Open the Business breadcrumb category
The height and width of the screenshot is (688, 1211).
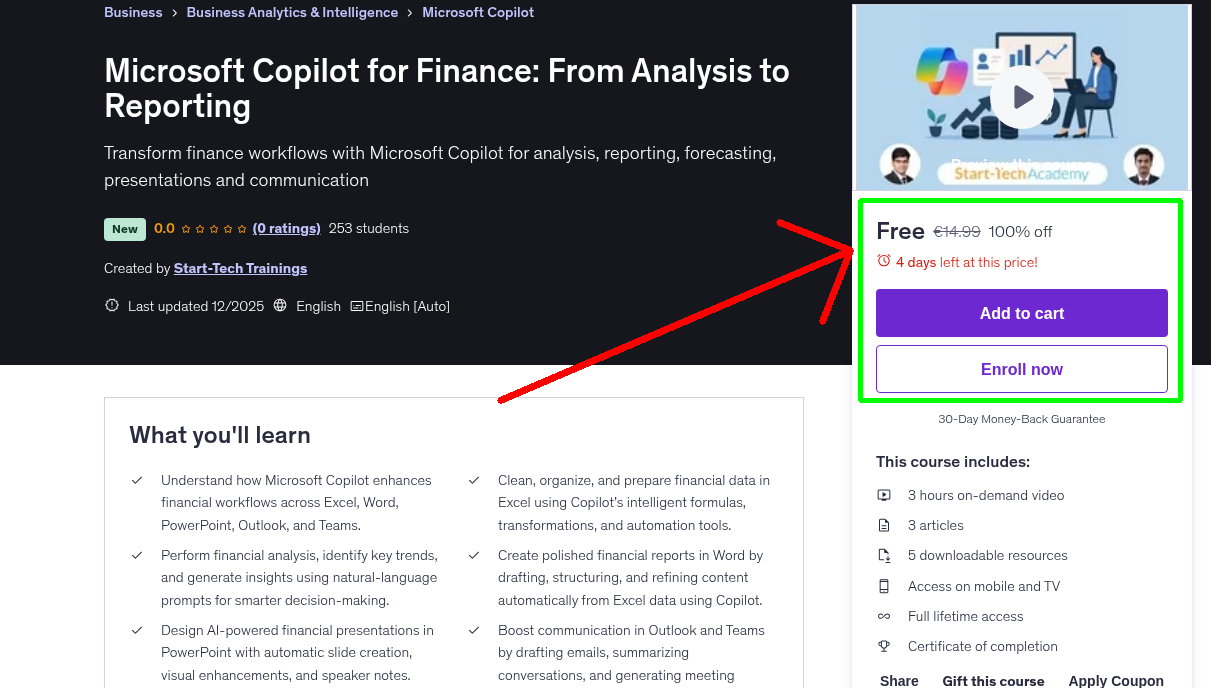point(133,12)
